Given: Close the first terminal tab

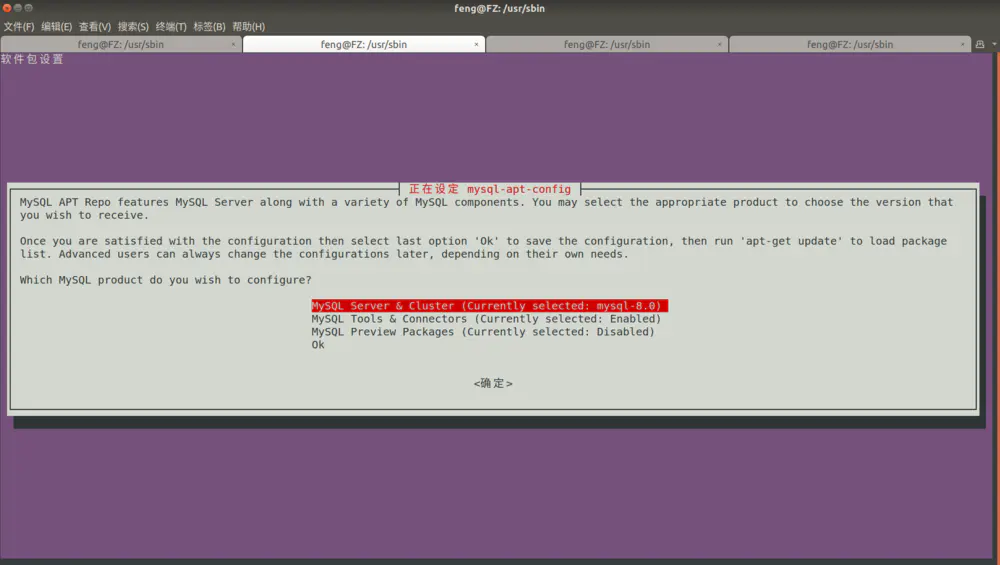Looking at the screenshot, I should point(234,44).
